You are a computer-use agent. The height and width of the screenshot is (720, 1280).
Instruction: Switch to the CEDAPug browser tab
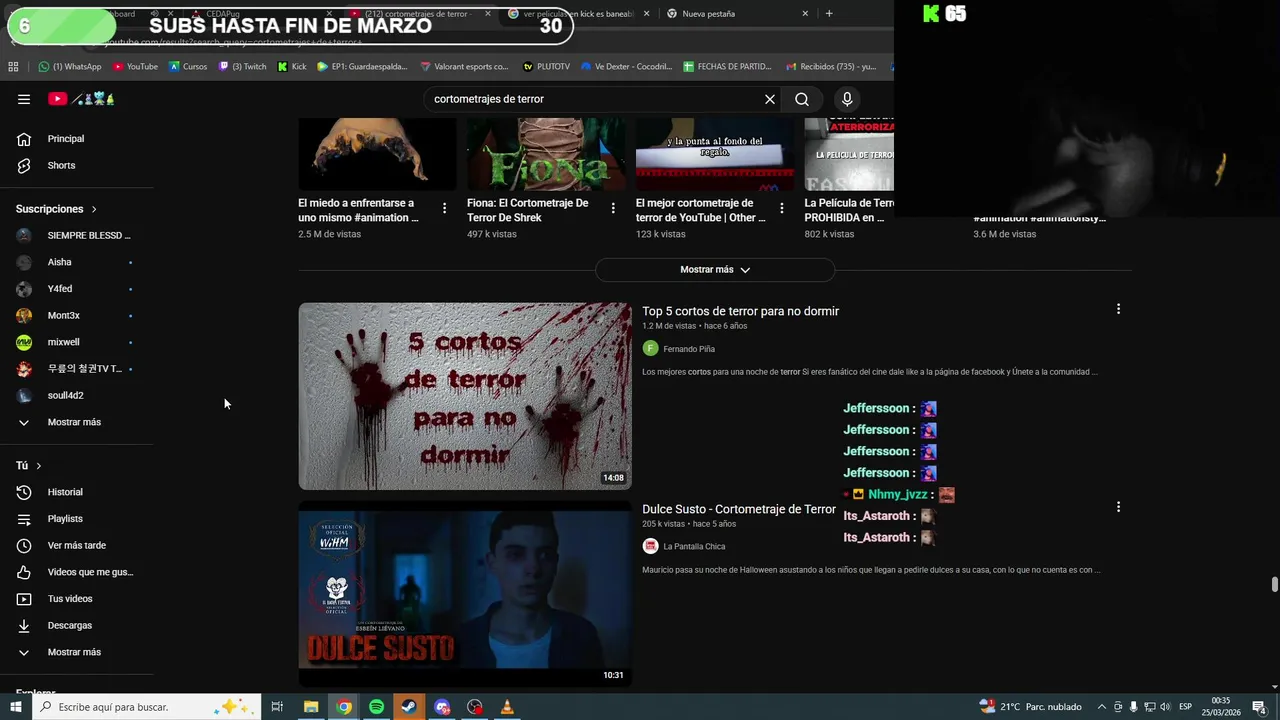[x=262, y=14]
